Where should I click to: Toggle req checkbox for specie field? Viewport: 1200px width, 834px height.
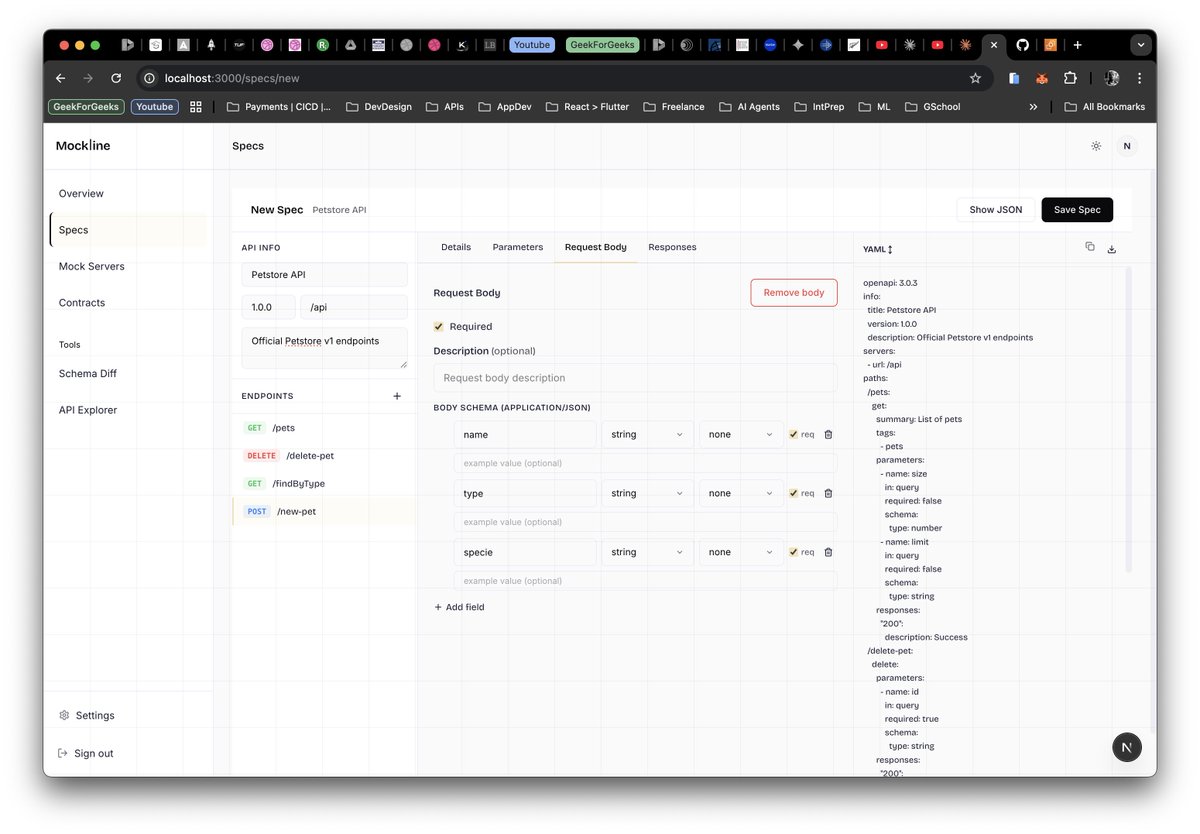click(x=793, y=552)
